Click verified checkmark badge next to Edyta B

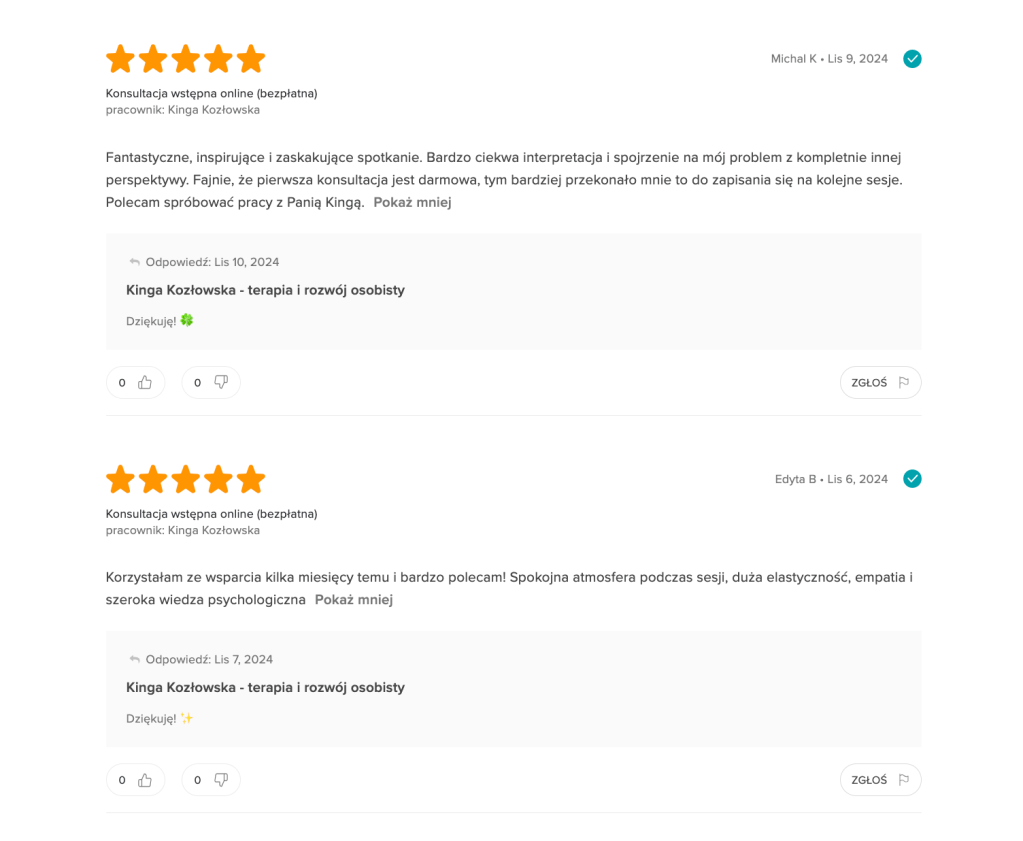pos(912,479)
